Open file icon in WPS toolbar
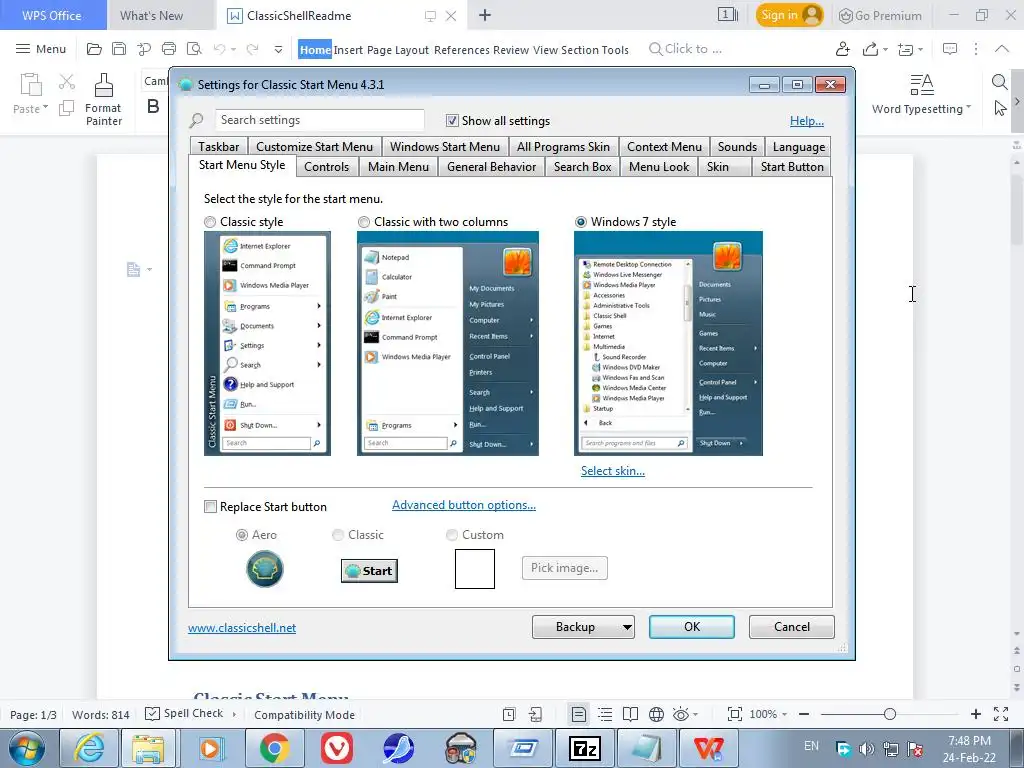 click(94, 49)
